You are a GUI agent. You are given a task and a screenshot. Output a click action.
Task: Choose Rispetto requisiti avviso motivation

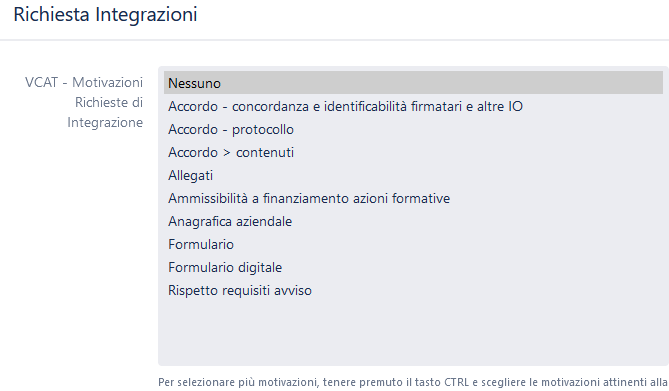click(x=413, y=290)
